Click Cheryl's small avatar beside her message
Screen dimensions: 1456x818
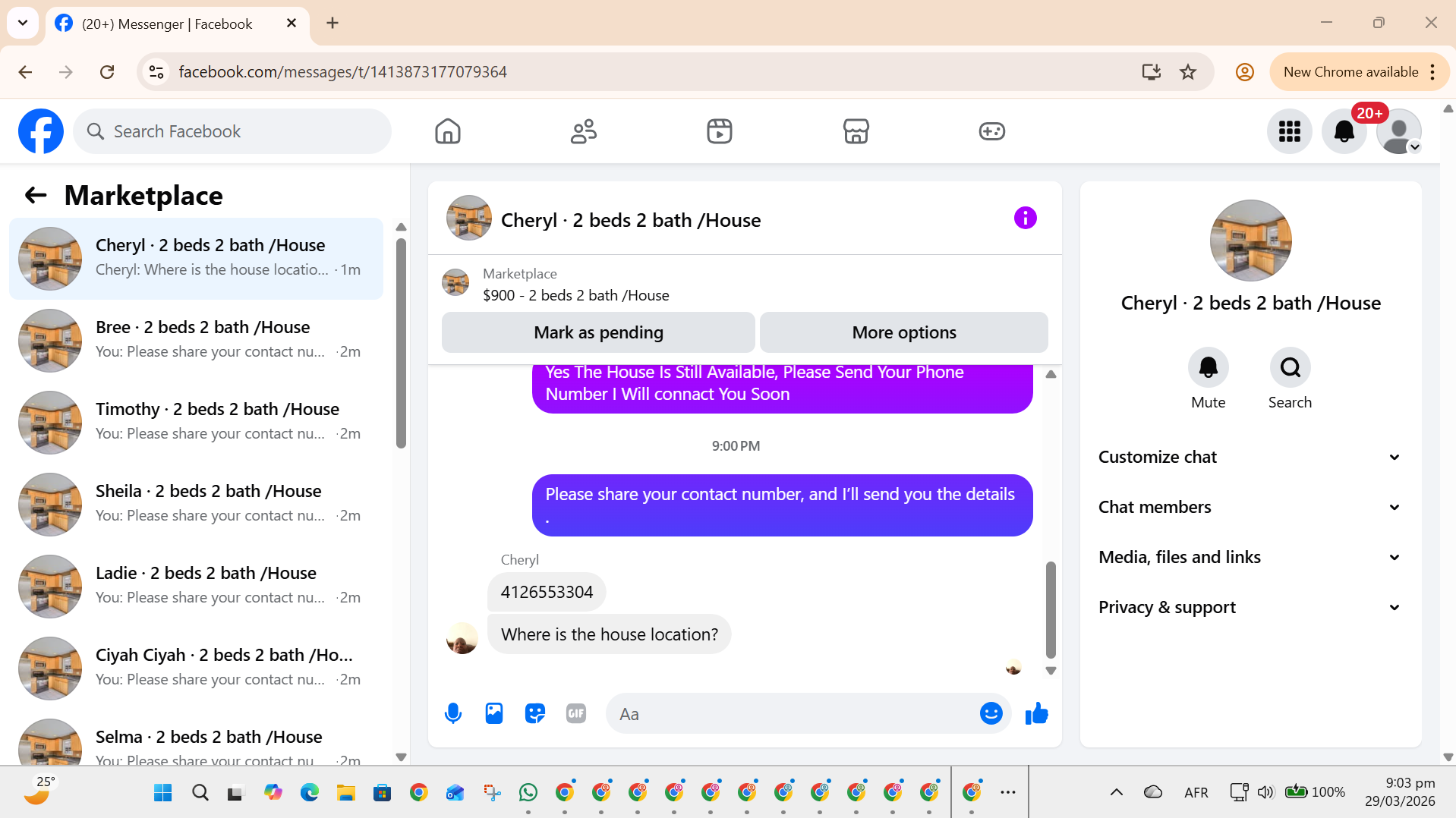tap(462, 638)
